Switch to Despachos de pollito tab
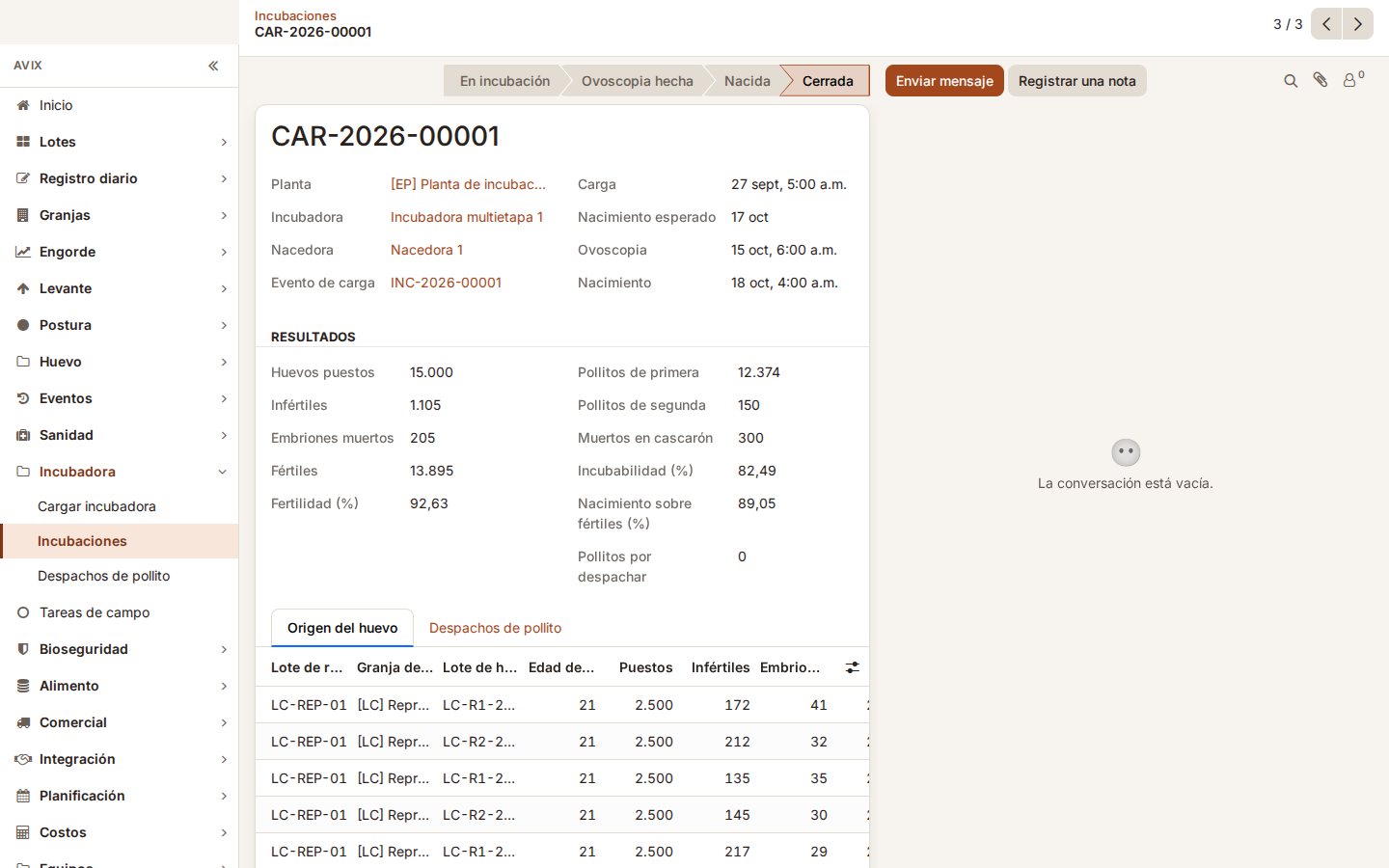 (x=495, y=628)
